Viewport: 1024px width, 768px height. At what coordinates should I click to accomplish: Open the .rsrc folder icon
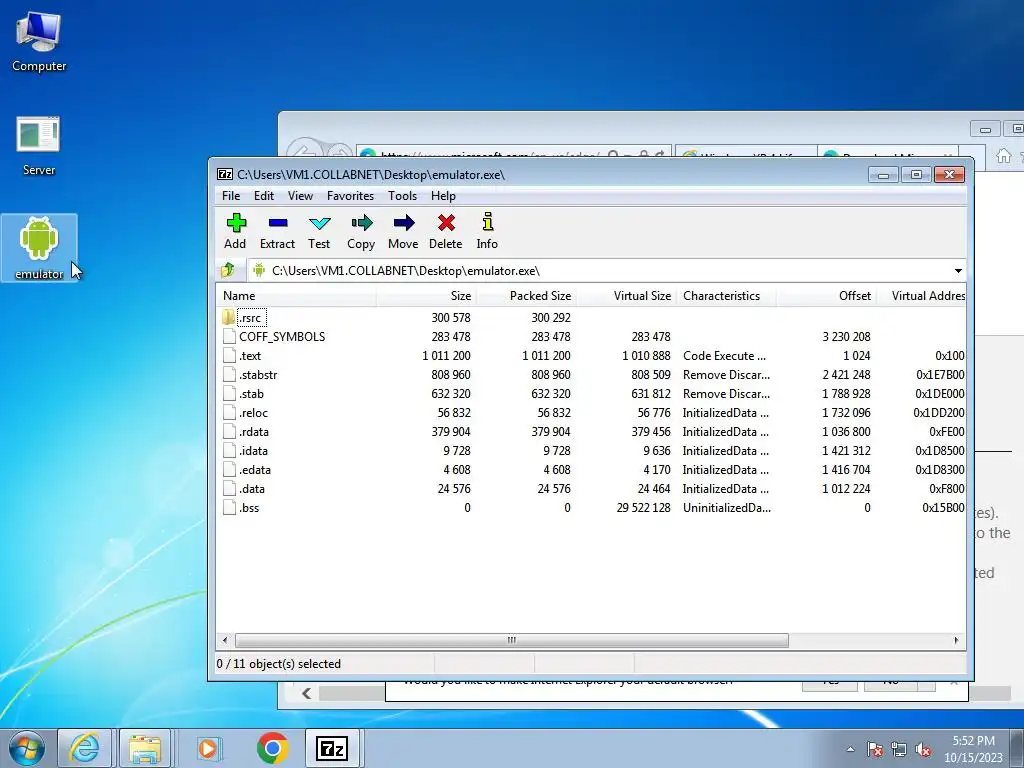pos(228,317)
